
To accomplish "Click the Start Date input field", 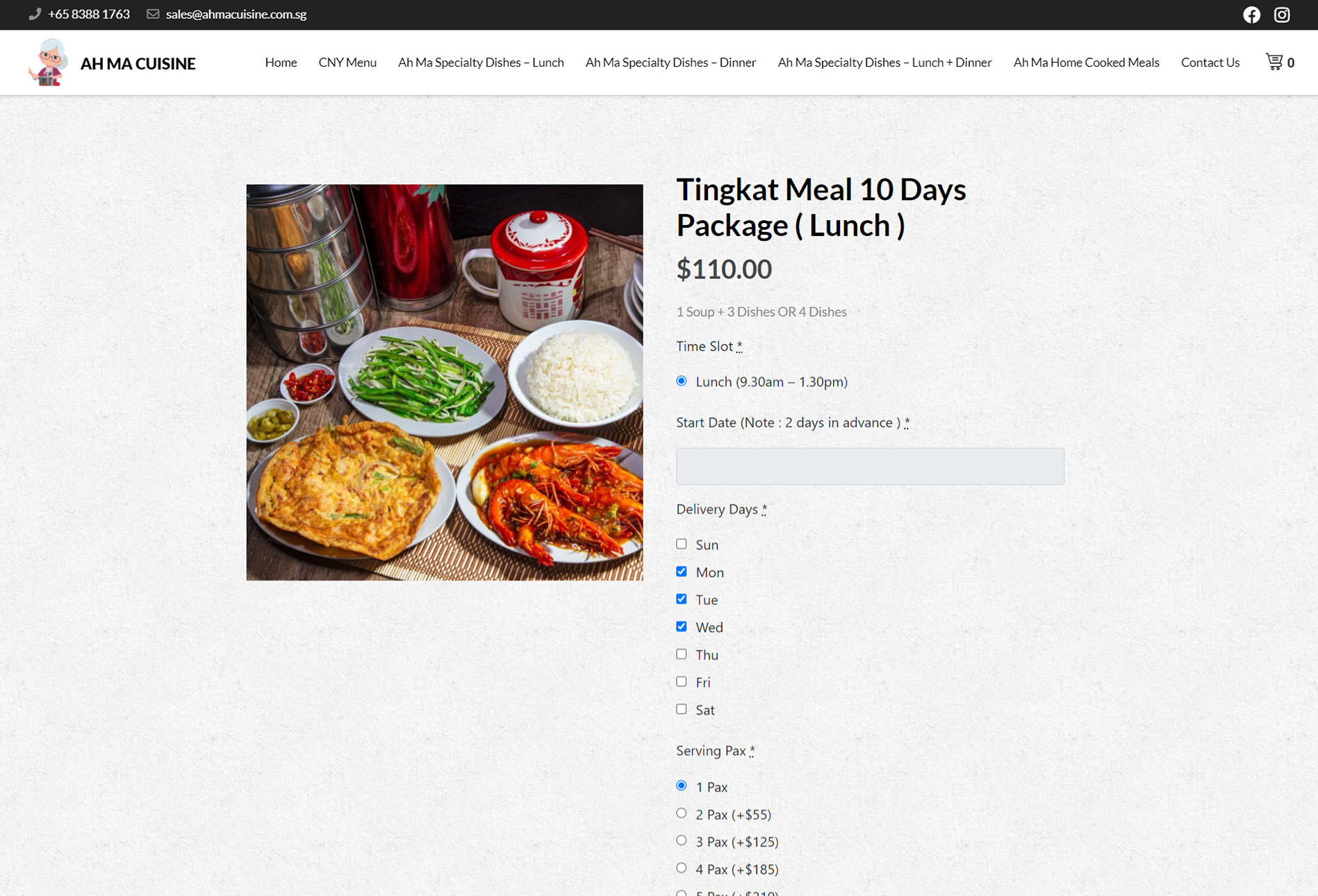I will pyautogui.click(x=870, y=466).
